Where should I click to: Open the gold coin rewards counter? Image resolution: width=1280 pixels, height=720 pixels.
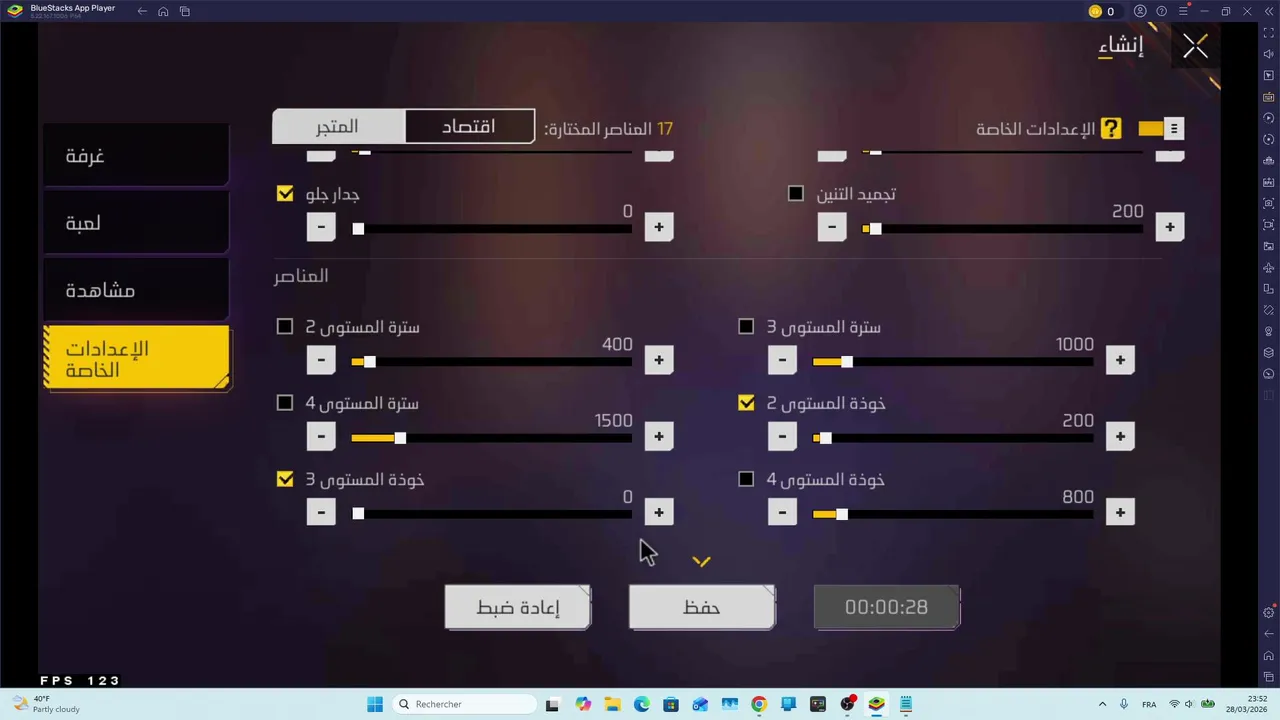1102,11
